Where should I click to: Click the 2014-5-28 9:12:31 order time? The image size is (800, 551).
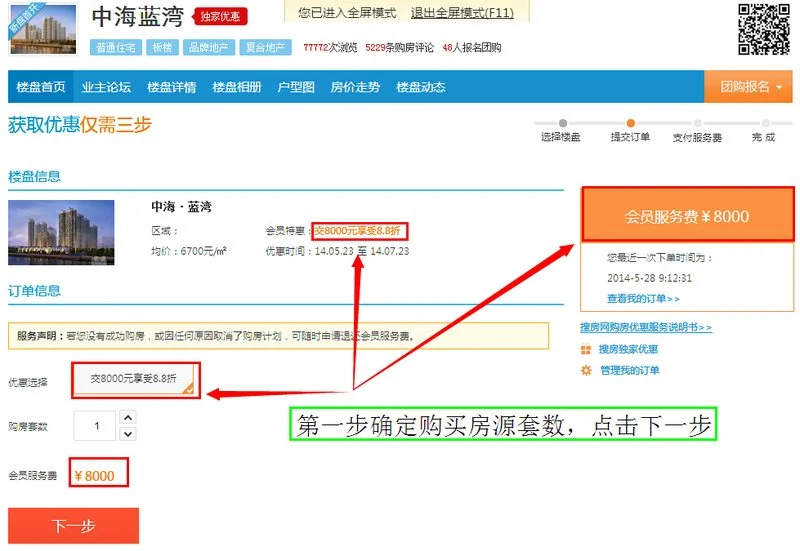(x=649, y=278)
